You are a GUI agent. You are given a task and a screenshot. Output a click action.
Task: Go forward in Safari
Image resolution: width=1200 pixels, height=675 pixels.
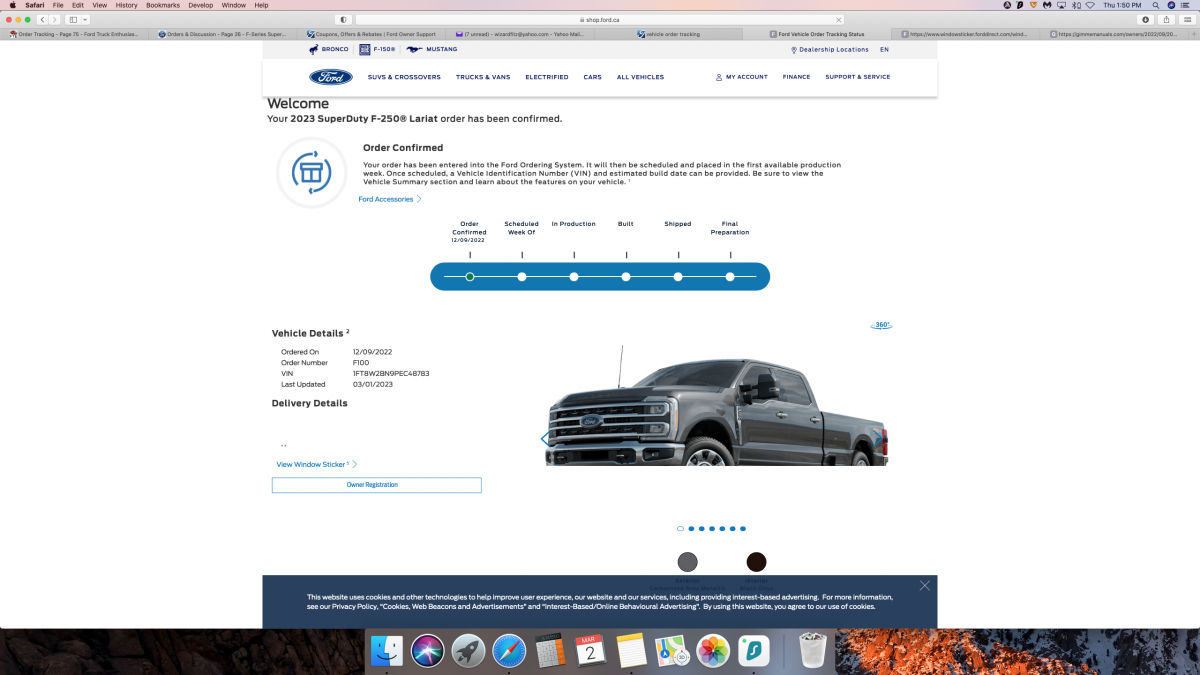(x=55, y=19)
